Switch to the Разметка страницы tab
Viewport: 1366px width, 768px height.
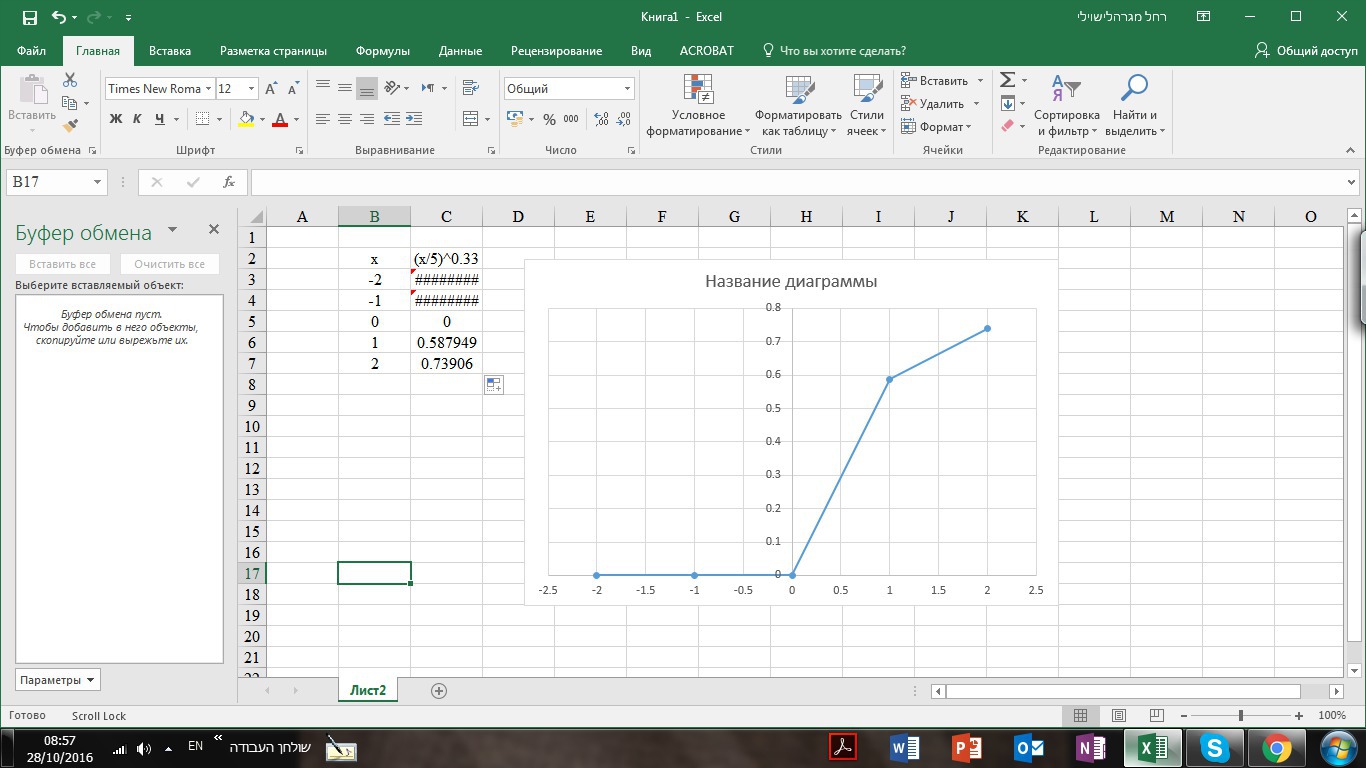click(273, 51)
